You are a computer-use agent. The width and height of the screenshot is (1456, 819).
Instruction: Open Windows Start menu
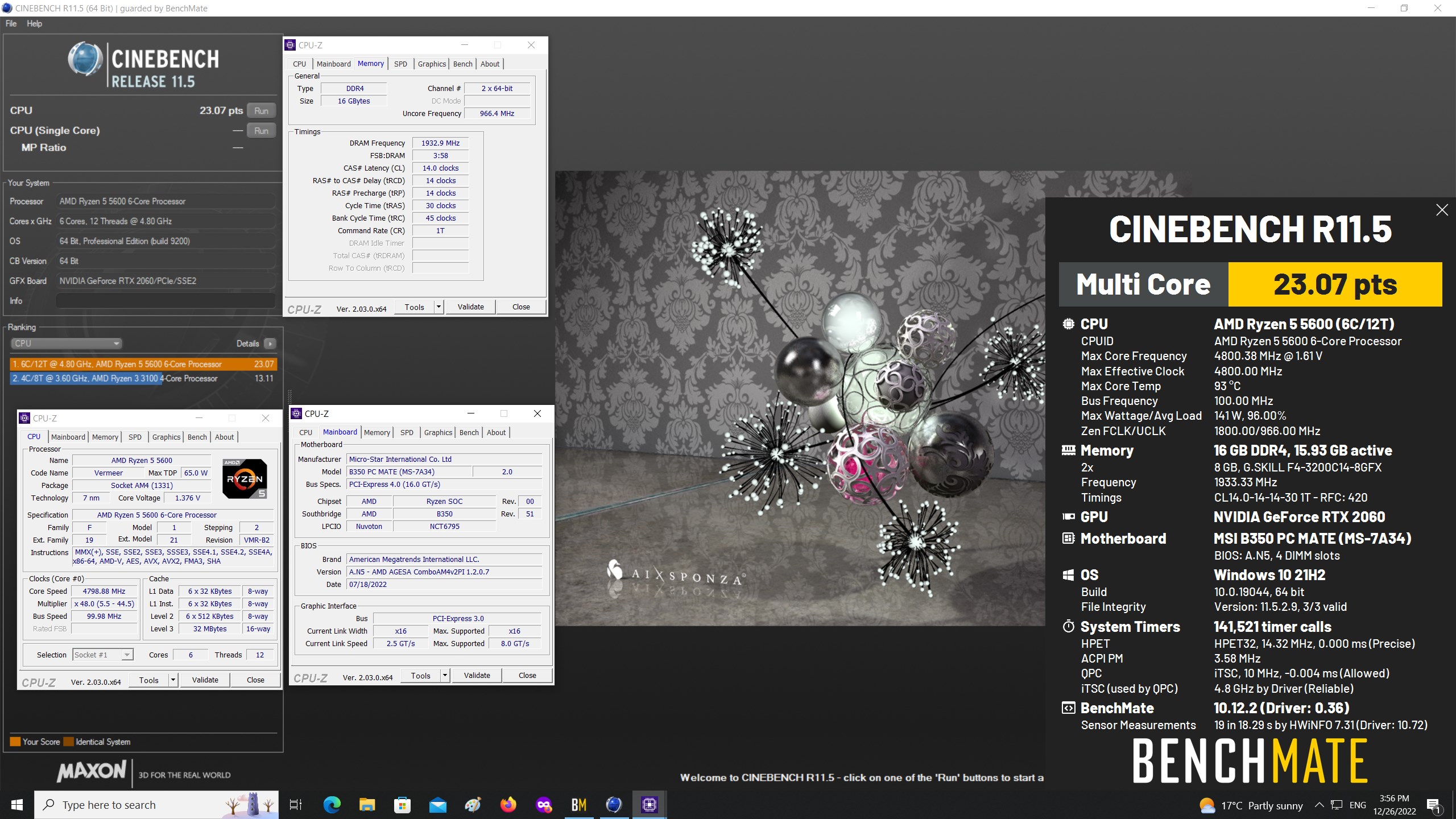pyautogui.click(x=16, y=805)
